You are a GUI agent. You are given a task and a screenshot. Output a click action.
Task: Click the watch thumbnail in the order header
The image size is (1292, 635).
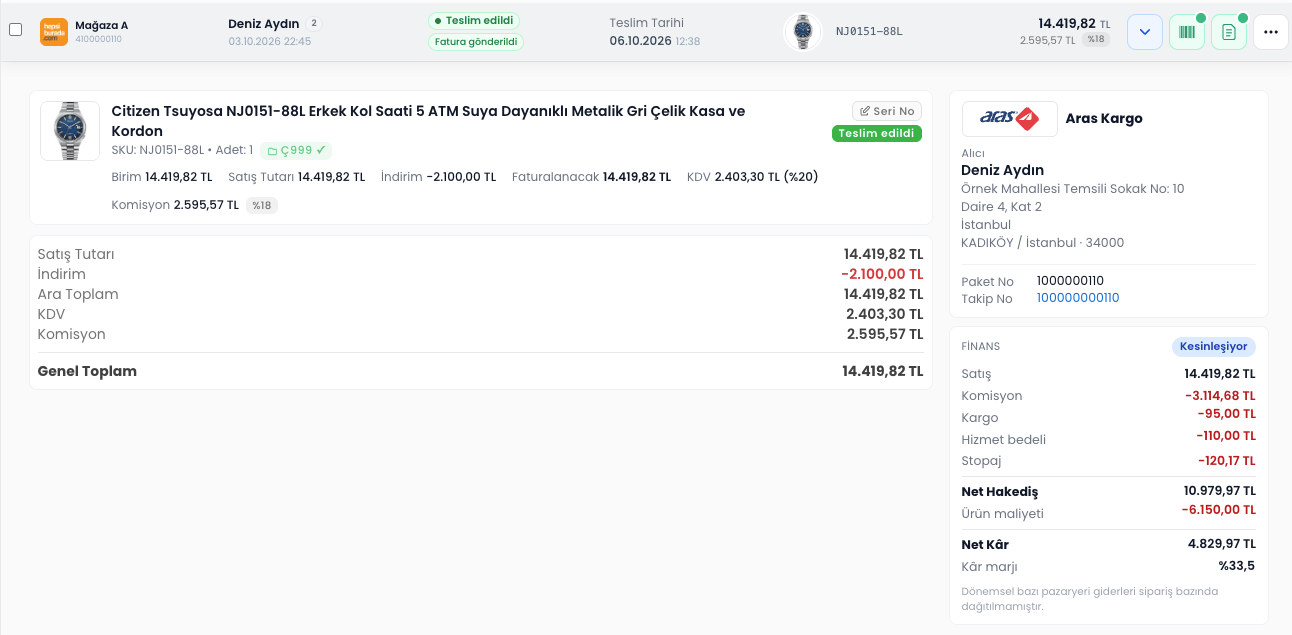point(802,32)
